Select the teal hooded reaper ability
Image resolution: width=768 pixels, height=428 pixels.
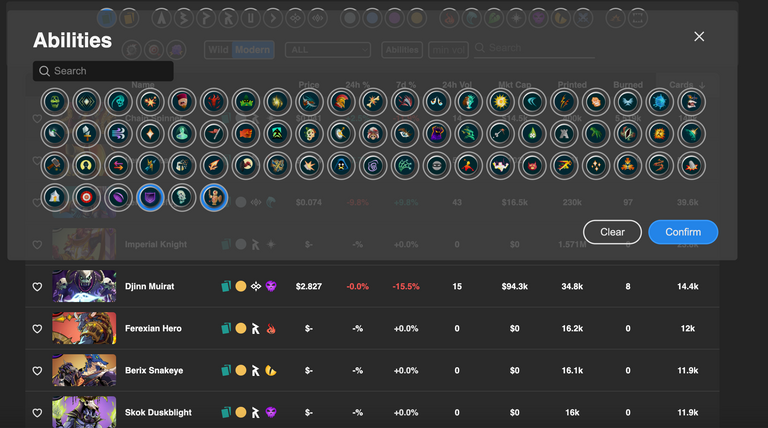coord(119,102)
